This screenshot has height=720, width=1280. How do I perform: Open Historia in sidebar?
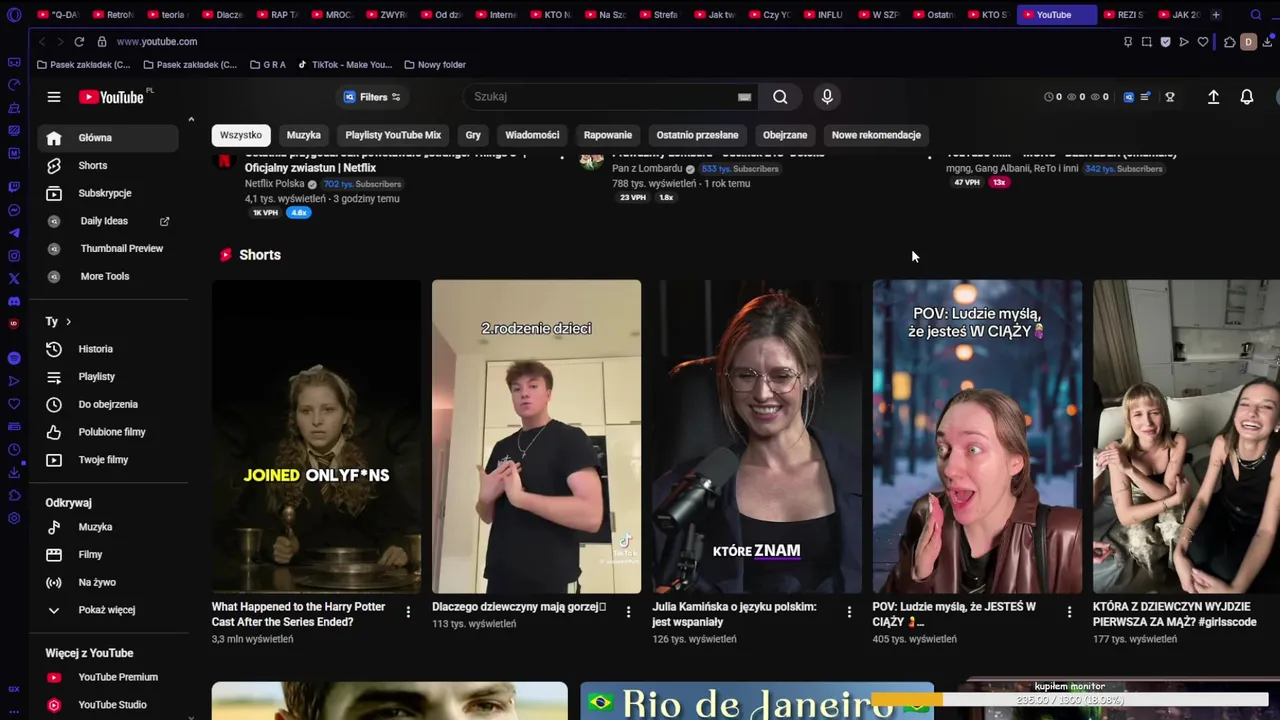click(108, 349)
